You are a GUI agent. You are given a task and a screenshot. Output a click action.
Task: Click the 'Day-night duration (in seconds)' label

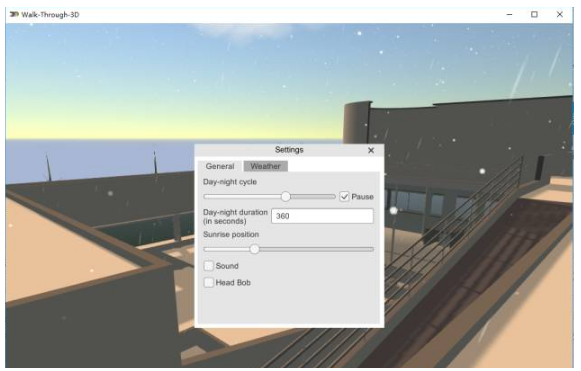coord(235,216)
